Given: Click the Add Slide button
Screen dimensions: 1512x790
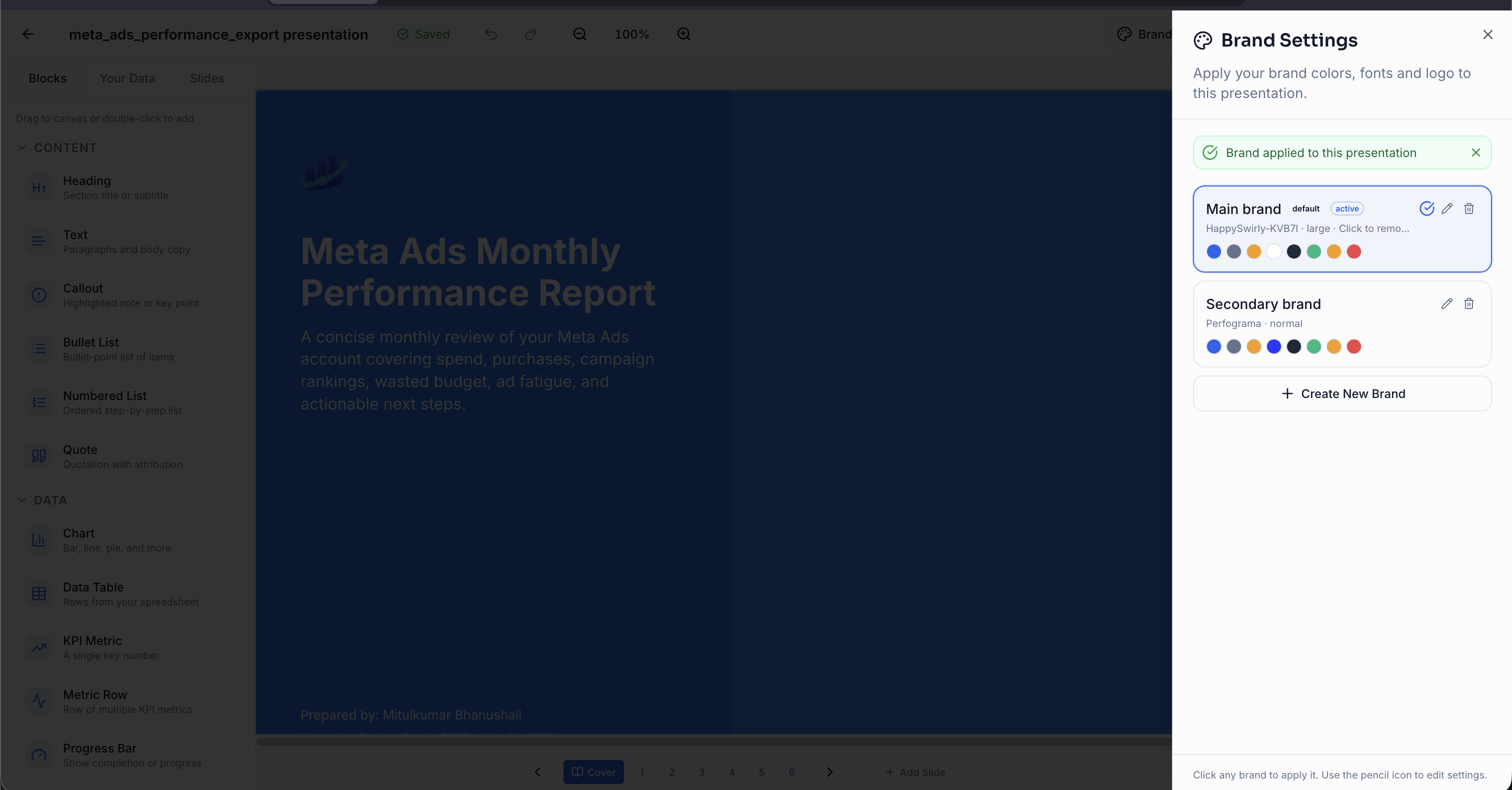Looking at the screenshot, I should tap(915, 772).
